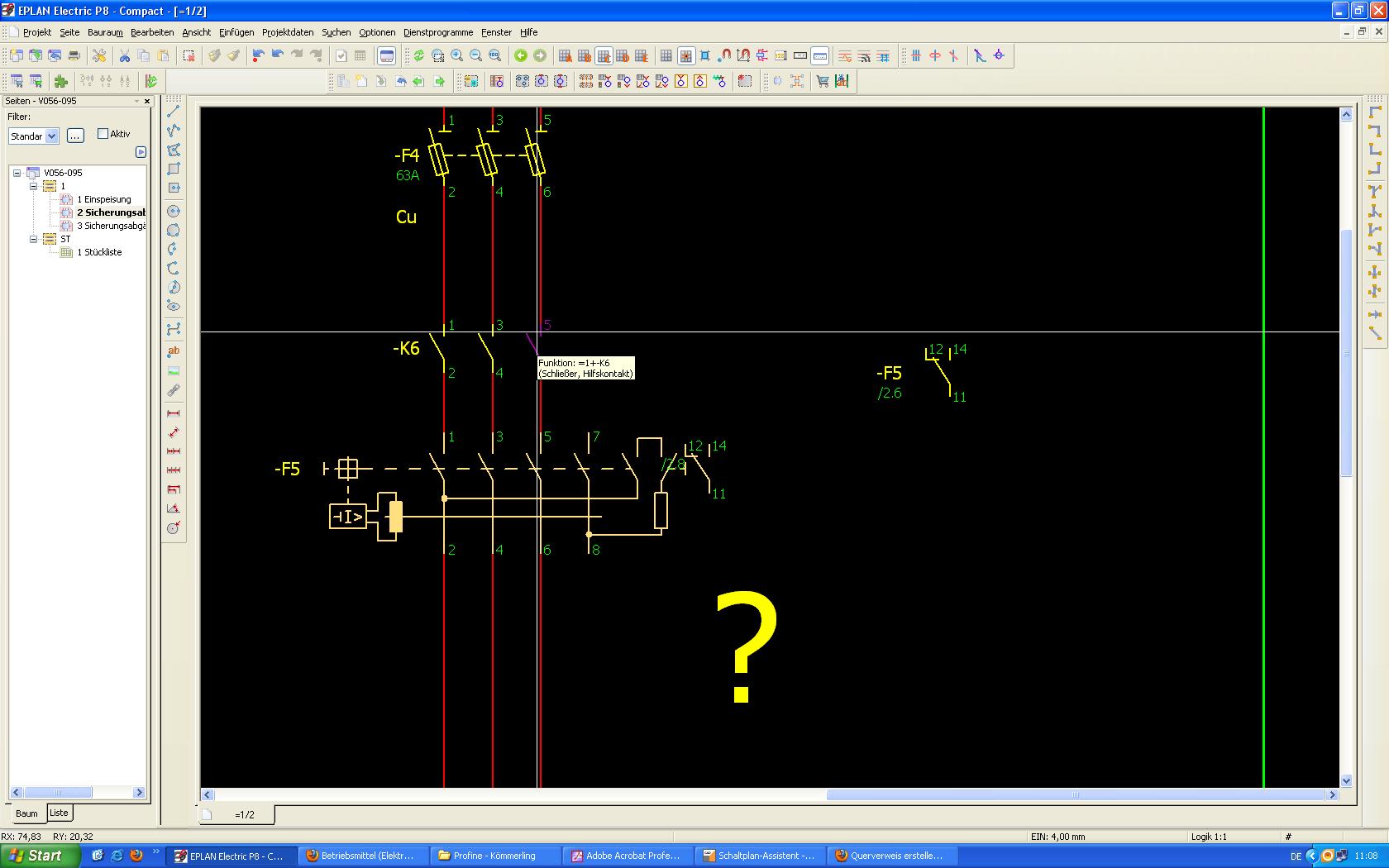Select the Linear dimension tool
The height and width of the screenshot is (868, 1389).
pos(174,413)
